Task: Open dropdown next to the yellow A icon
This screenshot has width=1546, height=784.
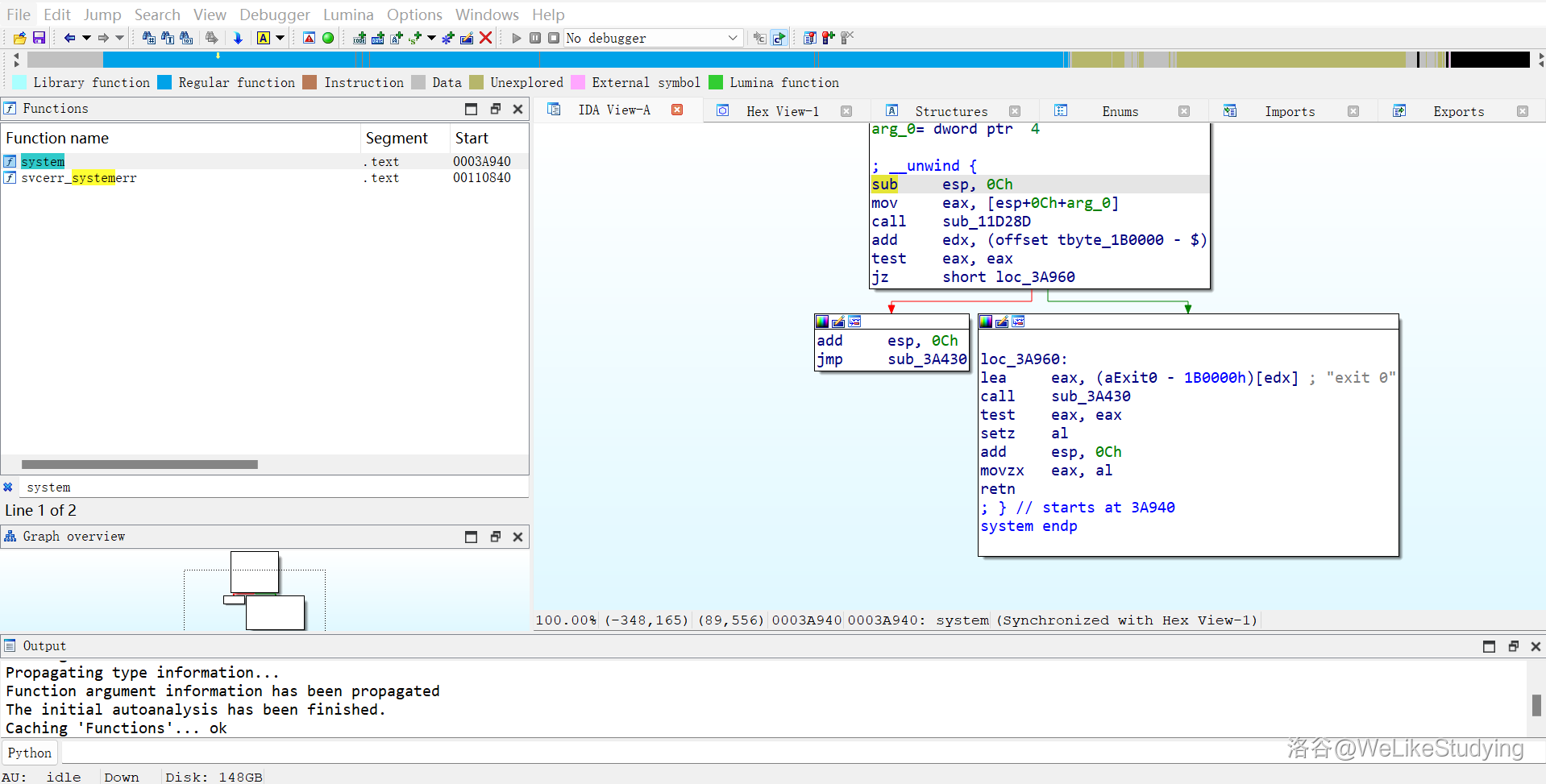Action: pos(281,38)
